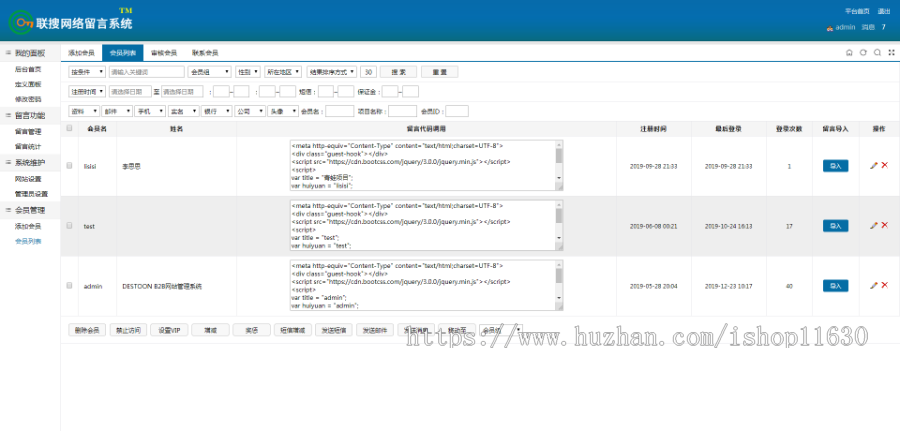Click the 删除会员 button
Viewport: 900px width, 431px height.
click(x=87, y=330)
